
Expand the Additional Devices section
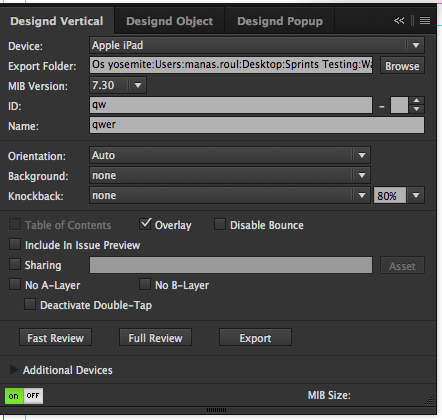tap(14, 369)
